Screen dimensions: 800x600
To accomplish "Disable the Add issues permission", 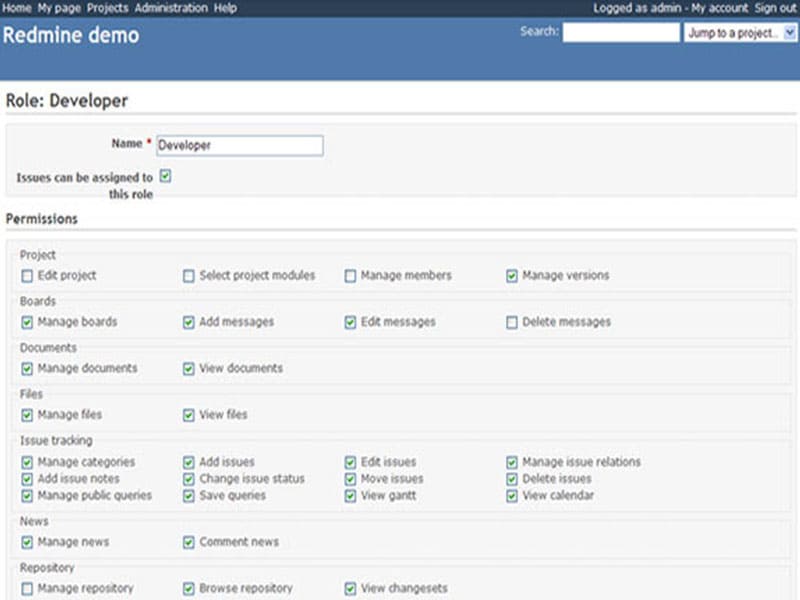I will coord(188,462).
